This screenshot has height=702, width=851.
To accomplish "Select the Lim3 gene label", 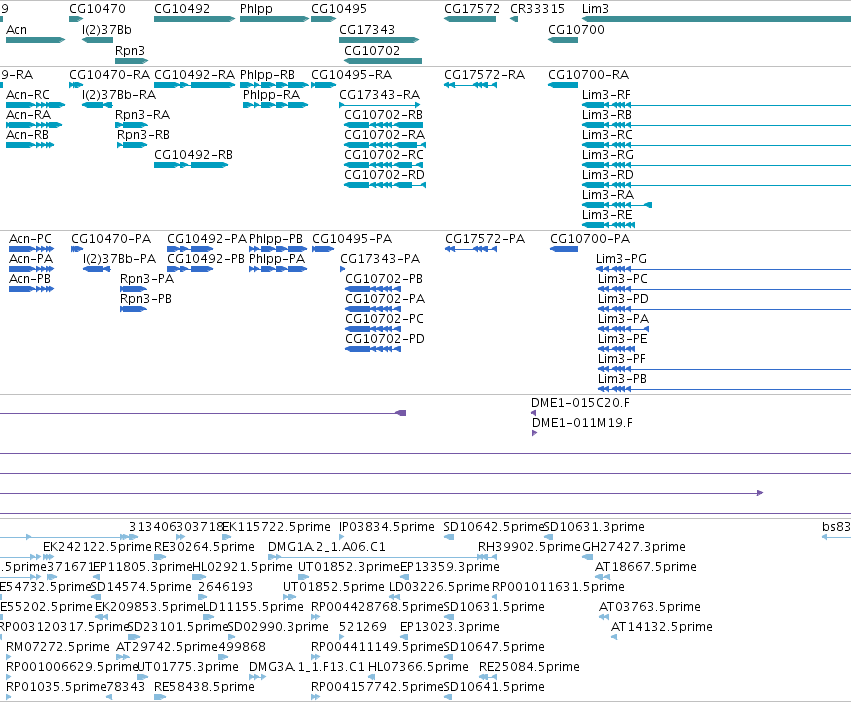I will click(x=595, y=9).
